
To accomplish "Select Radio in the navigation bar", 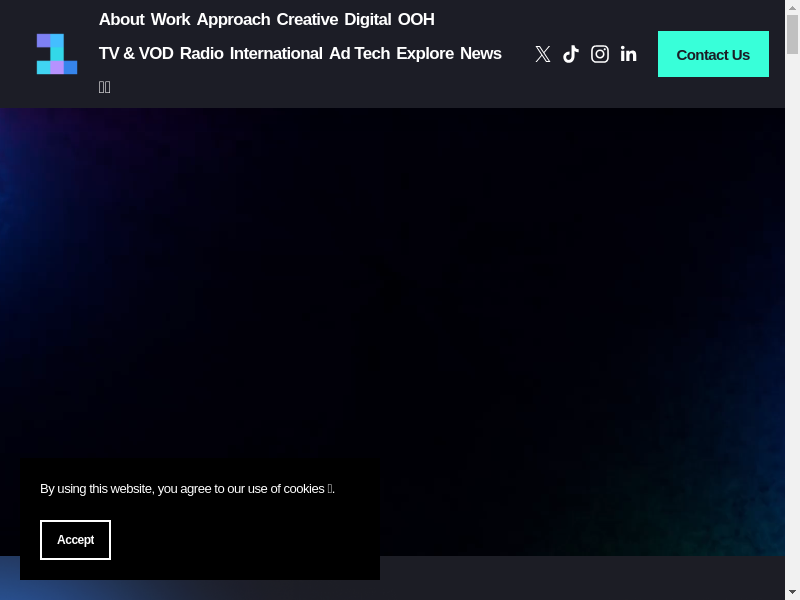I will [x=201, y=53].
